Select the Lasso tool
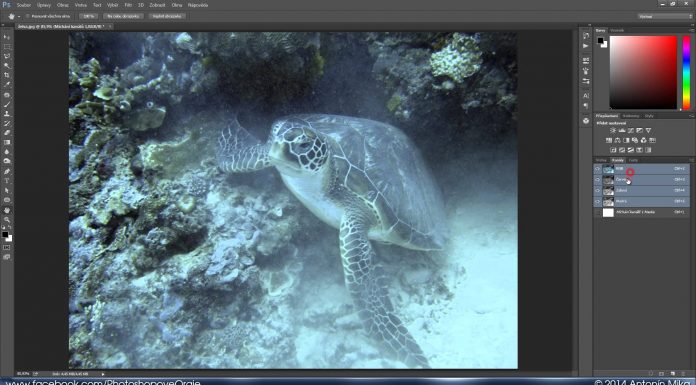696x385 pixels. (7, 56)
